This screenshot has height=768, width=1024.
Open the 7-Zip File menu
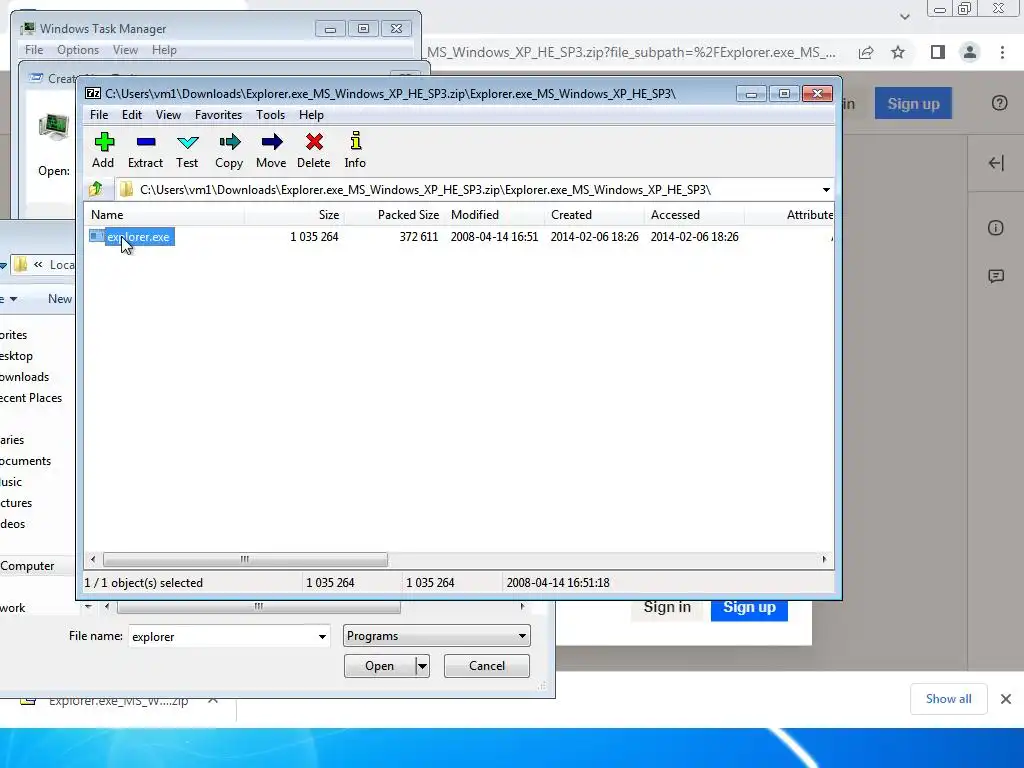pos(99,115)
